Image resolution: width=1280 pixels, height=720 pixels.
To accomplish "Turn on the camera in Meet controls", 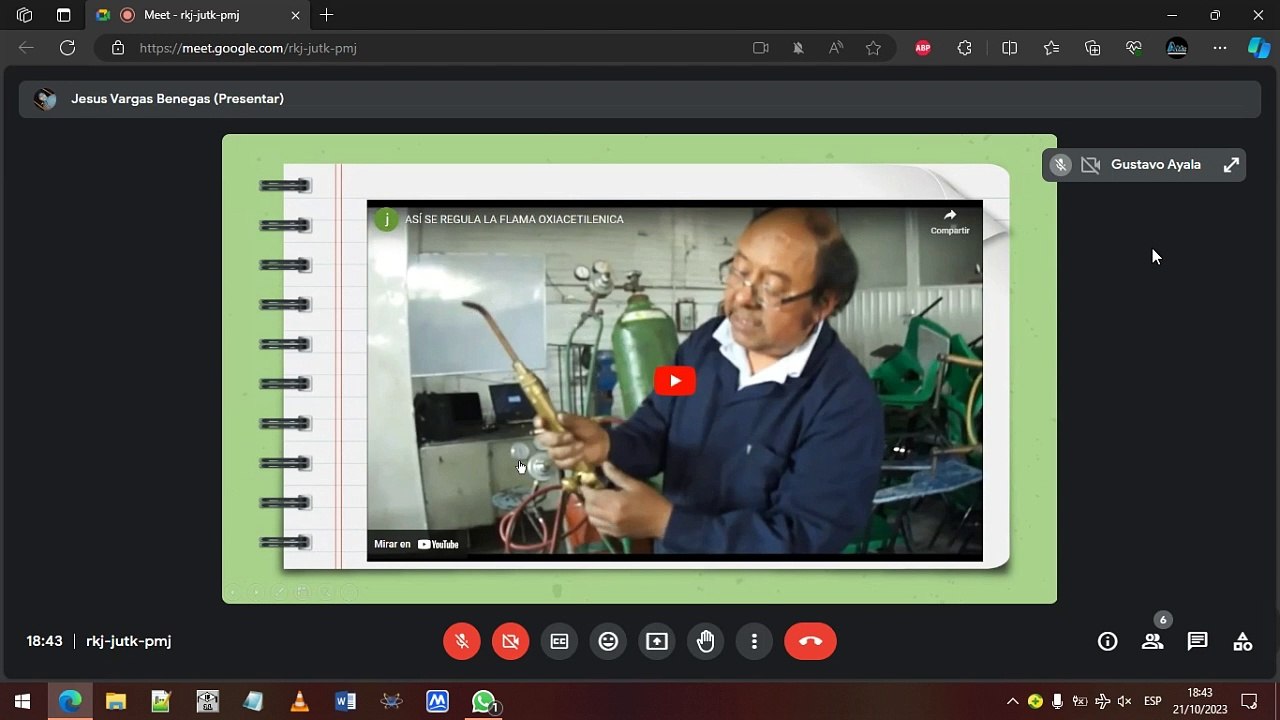I will pyautogui.click(x=511, y=641).
